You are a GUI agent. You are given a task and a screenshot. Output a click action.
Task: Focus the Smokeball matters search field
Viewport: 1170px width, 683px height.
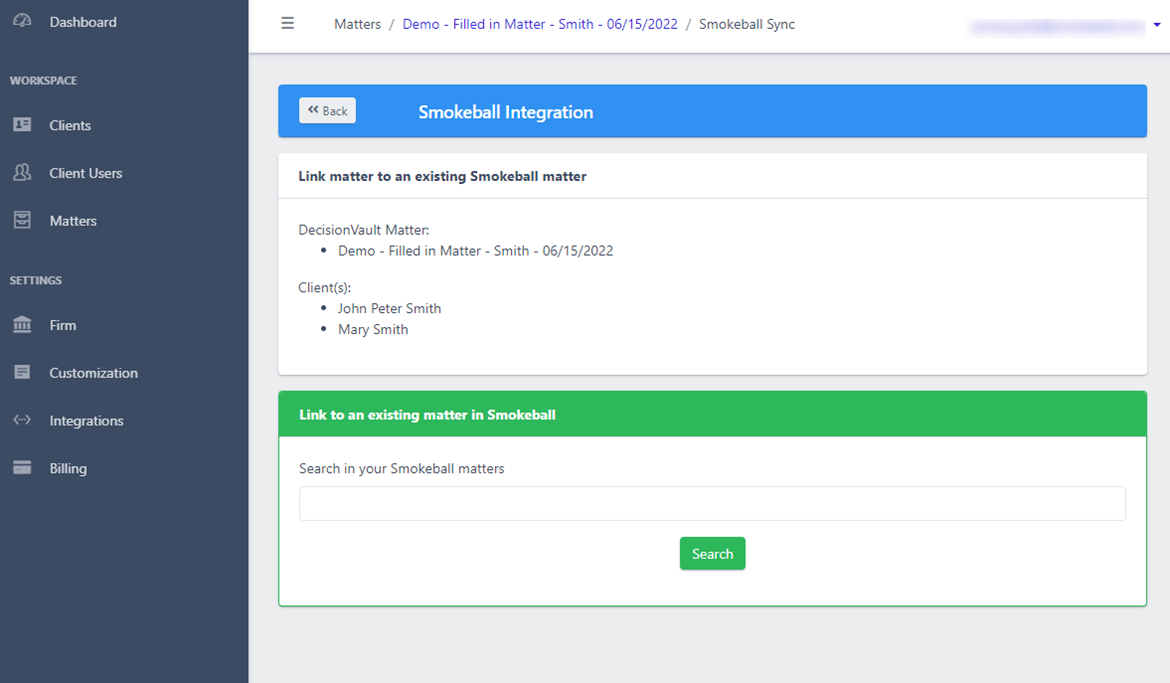712,503
